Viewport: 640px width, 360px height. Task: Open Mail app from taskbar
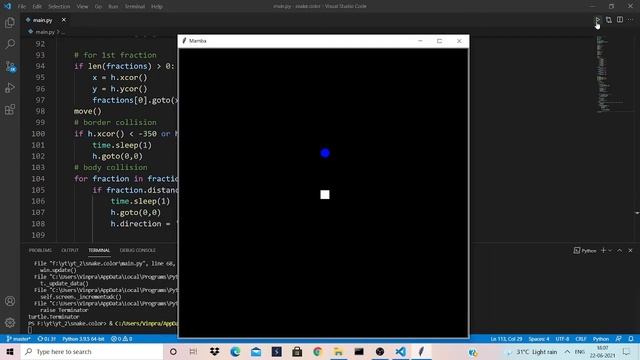tap(256, 351)
